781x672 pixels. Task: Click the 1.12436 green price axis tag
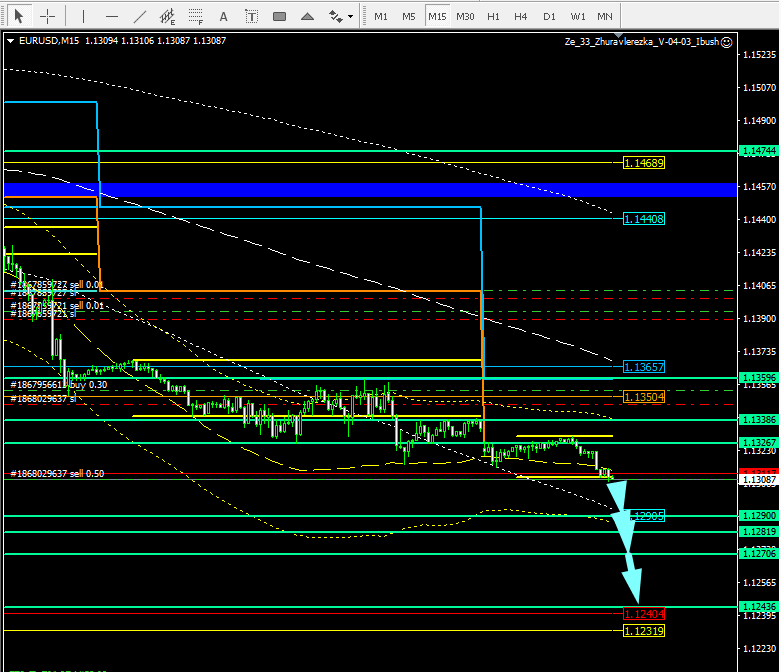(x=759, y=606)
